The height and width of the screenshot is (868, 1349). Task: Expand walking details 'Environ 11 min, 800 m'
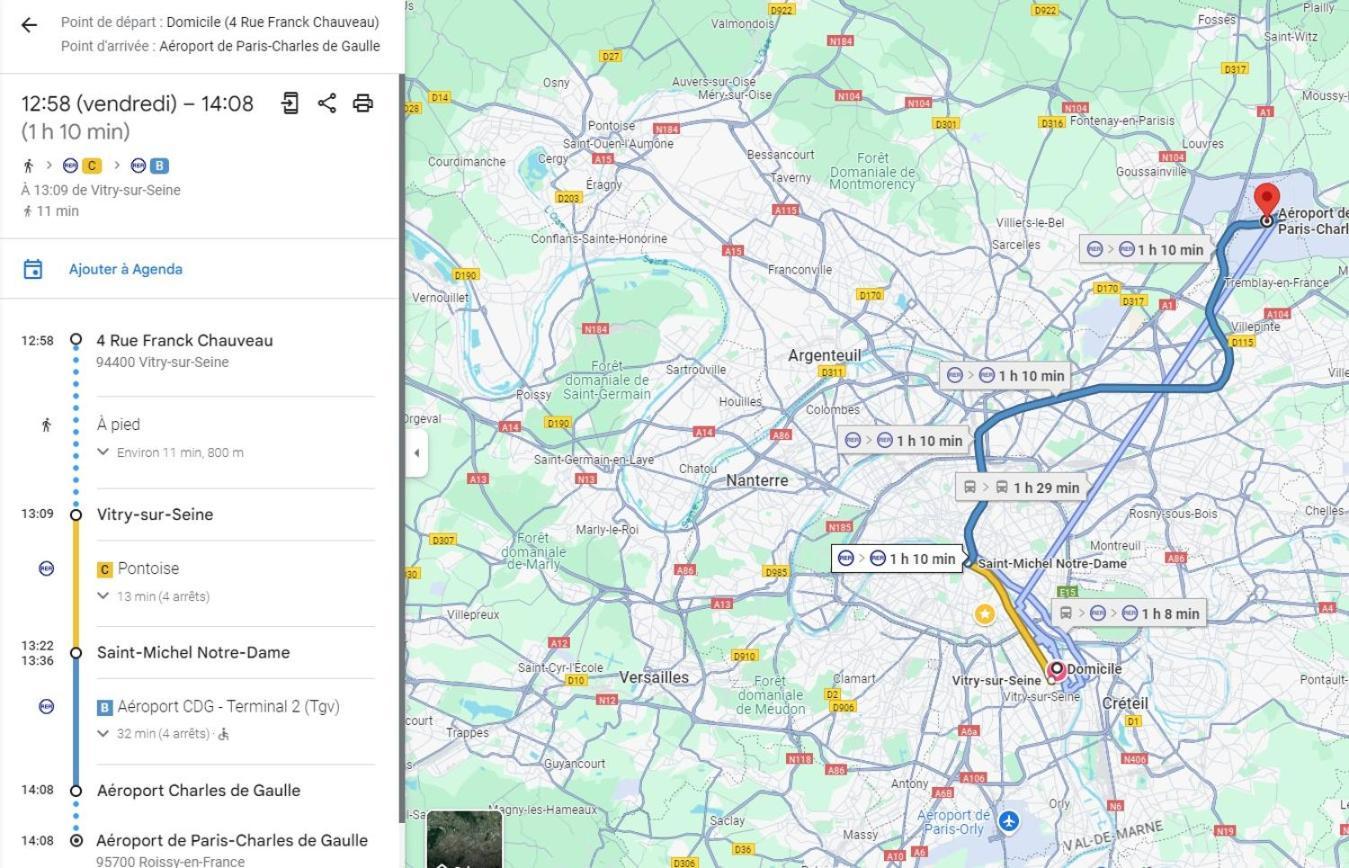coord(170,452)
